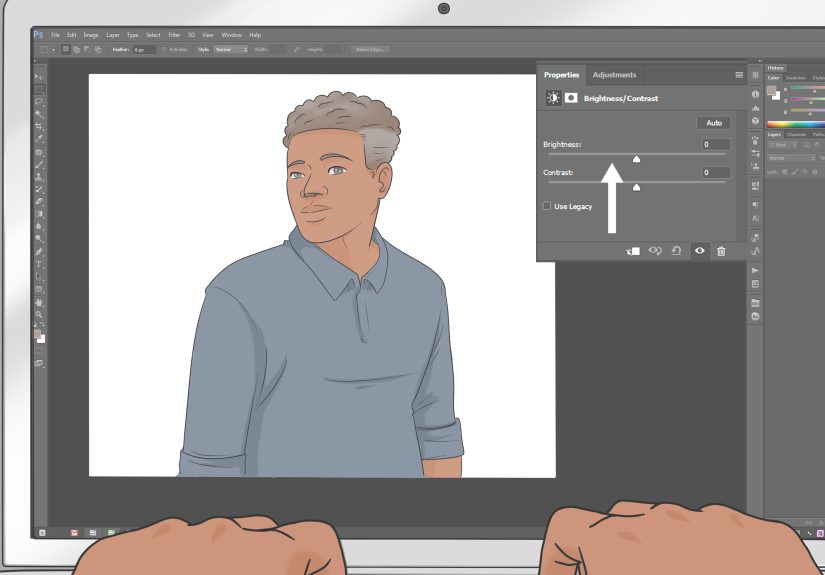825x575 pixels.
Task: Select the Path Selection tool
Action: 39,276
